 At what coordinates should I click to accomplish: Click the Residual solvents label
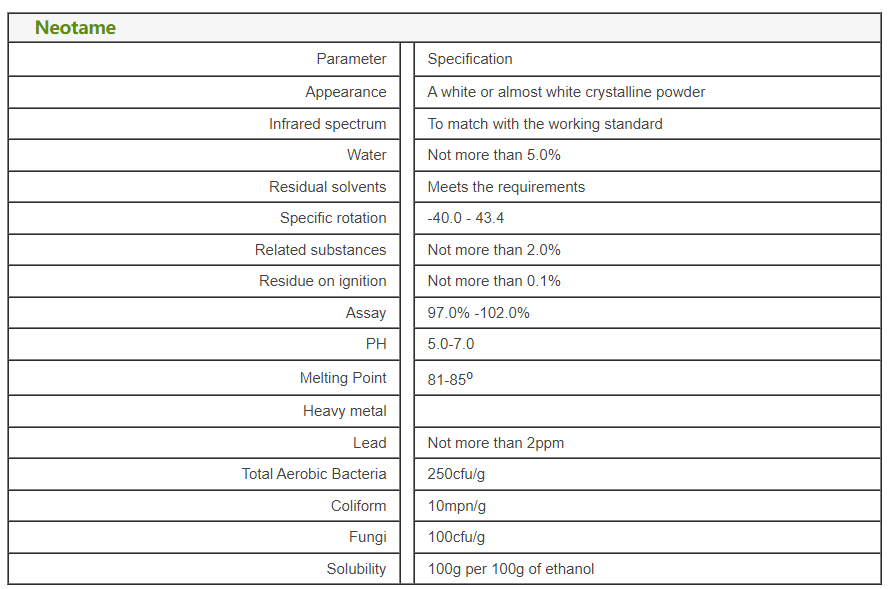(327, 187)
